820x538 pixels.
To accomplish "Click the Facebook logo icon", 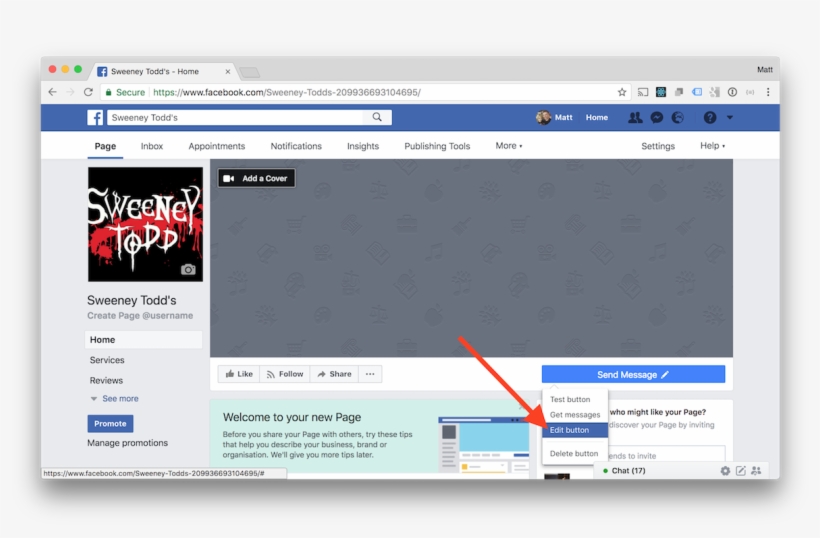I will (x=95, y=118).
